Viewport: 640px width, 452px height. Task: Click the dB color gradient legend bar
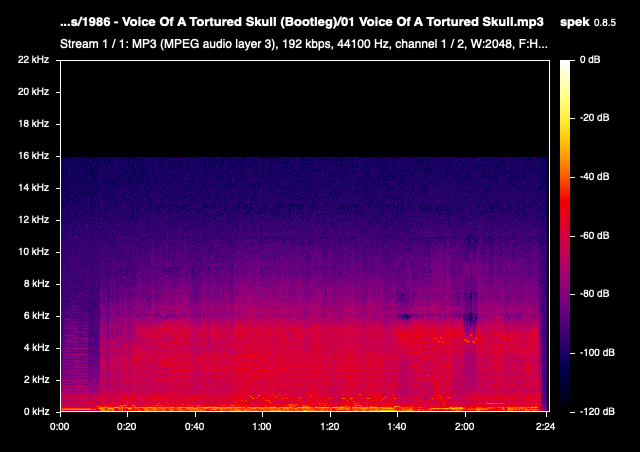[565, 236]
